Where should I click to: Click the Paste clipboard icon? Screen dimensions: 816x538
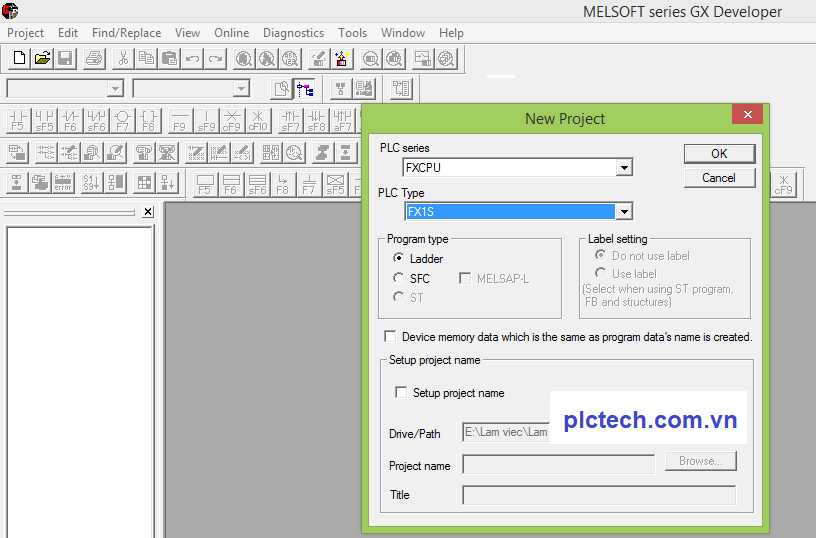pos(169,58)
